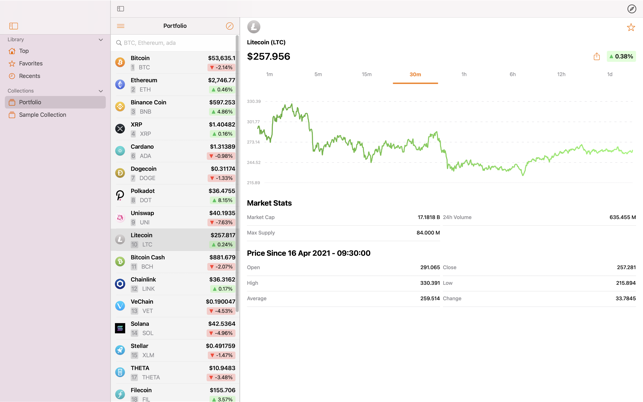Click the share icon beside 0.38% badge
This screenshot has height=402, width=643.
pos(597,56)
